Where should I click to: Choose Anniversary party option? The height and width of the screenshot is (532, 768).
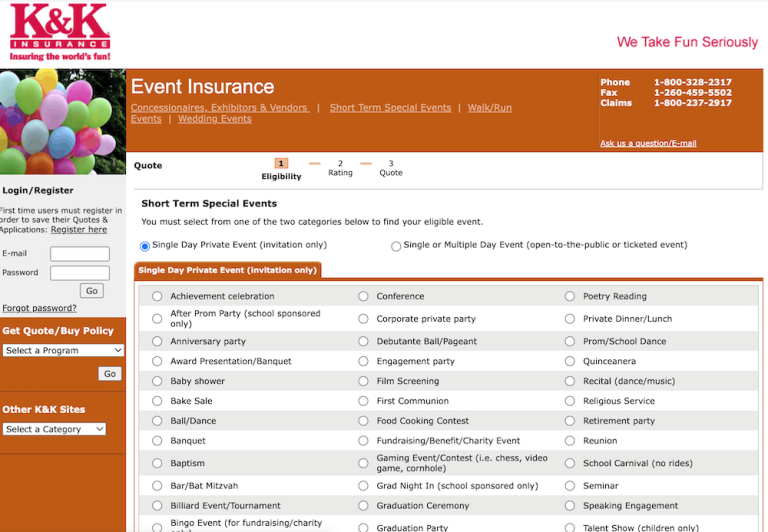[x=157, y=341]
